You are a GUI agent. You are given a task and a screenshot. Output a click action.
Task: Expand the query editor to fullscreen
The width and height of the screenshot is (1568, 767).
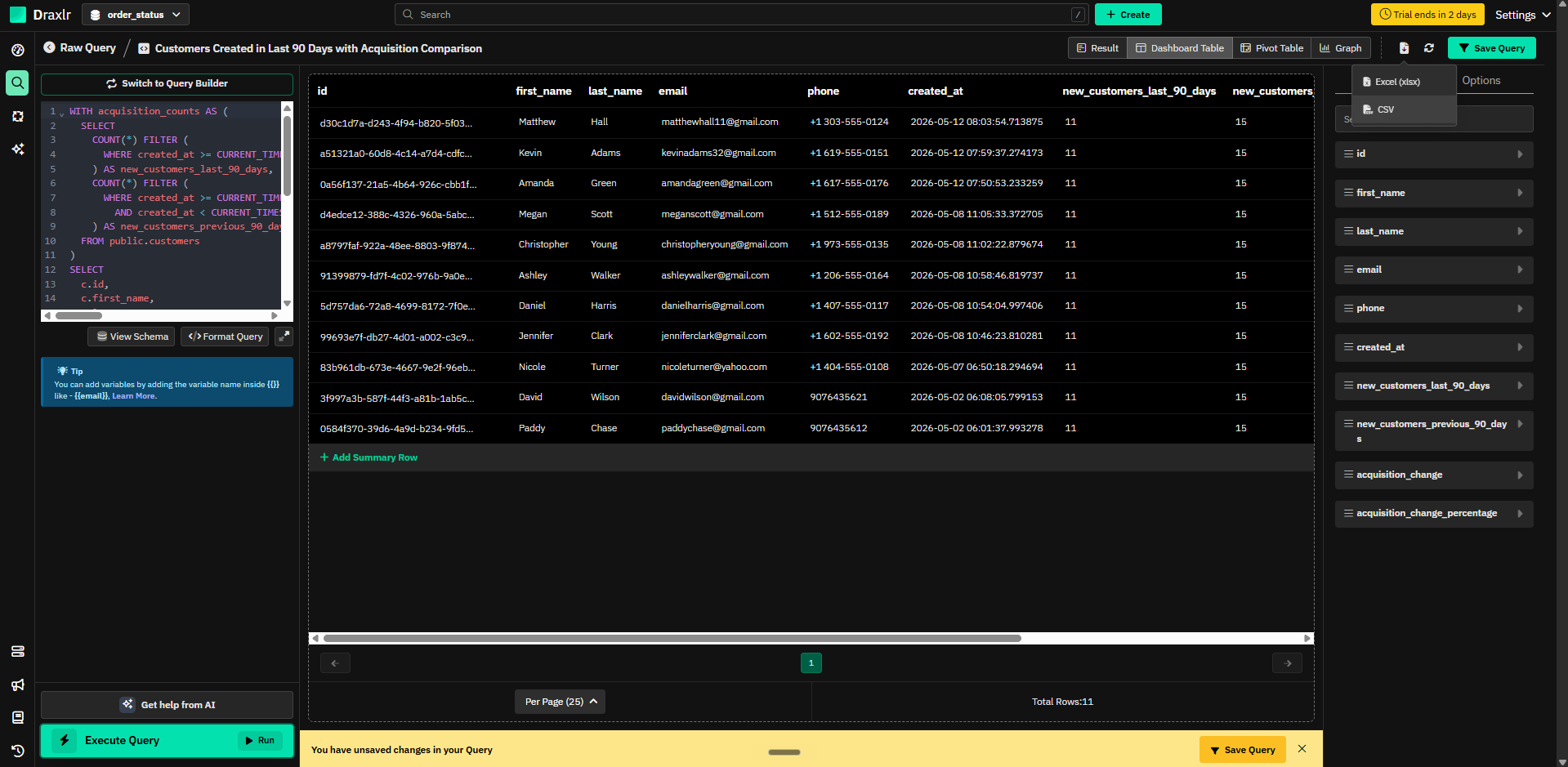[284, 336]
